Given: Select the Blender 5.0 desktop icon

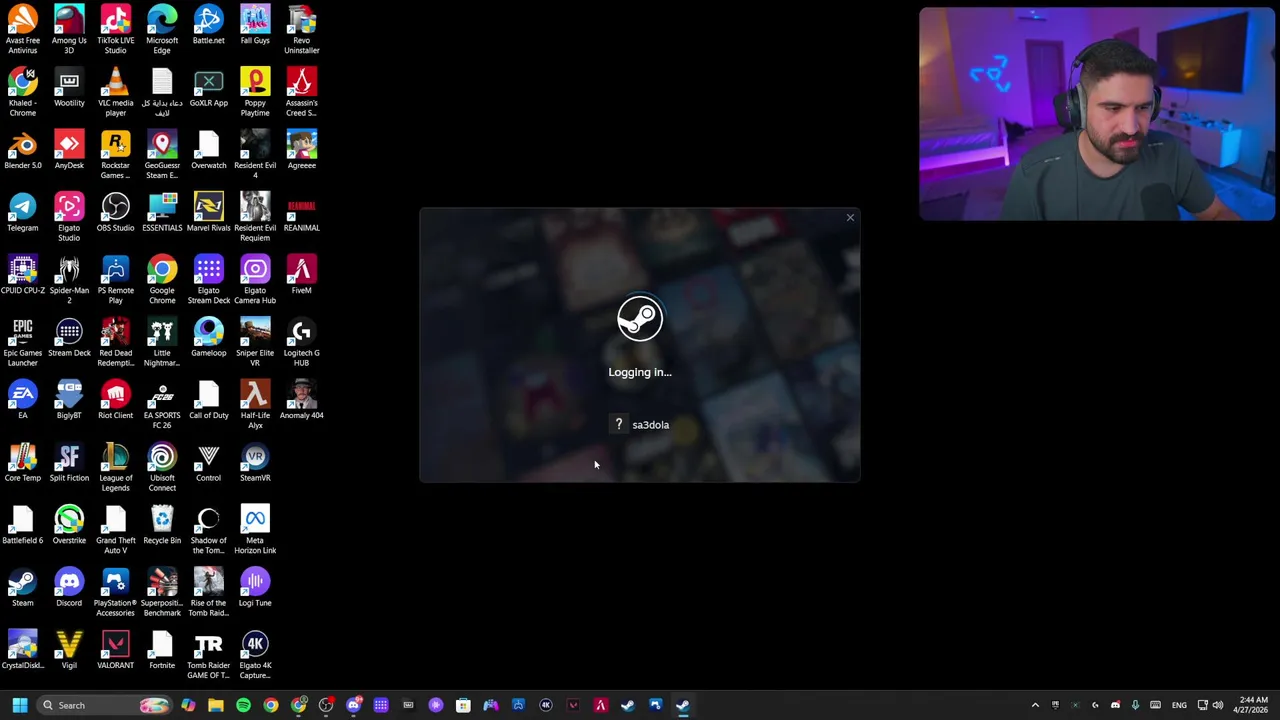Looking at the screenshot, I should click(22, 150).
